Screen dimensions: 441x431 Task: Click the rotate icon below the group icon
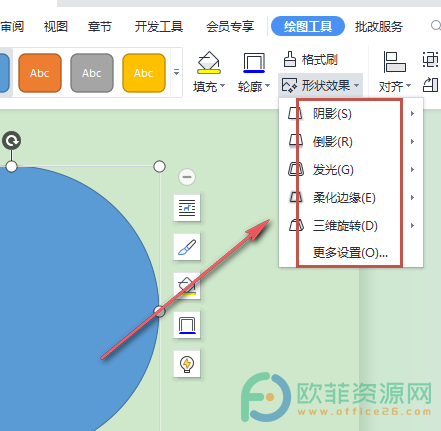(x=430, y=85)
